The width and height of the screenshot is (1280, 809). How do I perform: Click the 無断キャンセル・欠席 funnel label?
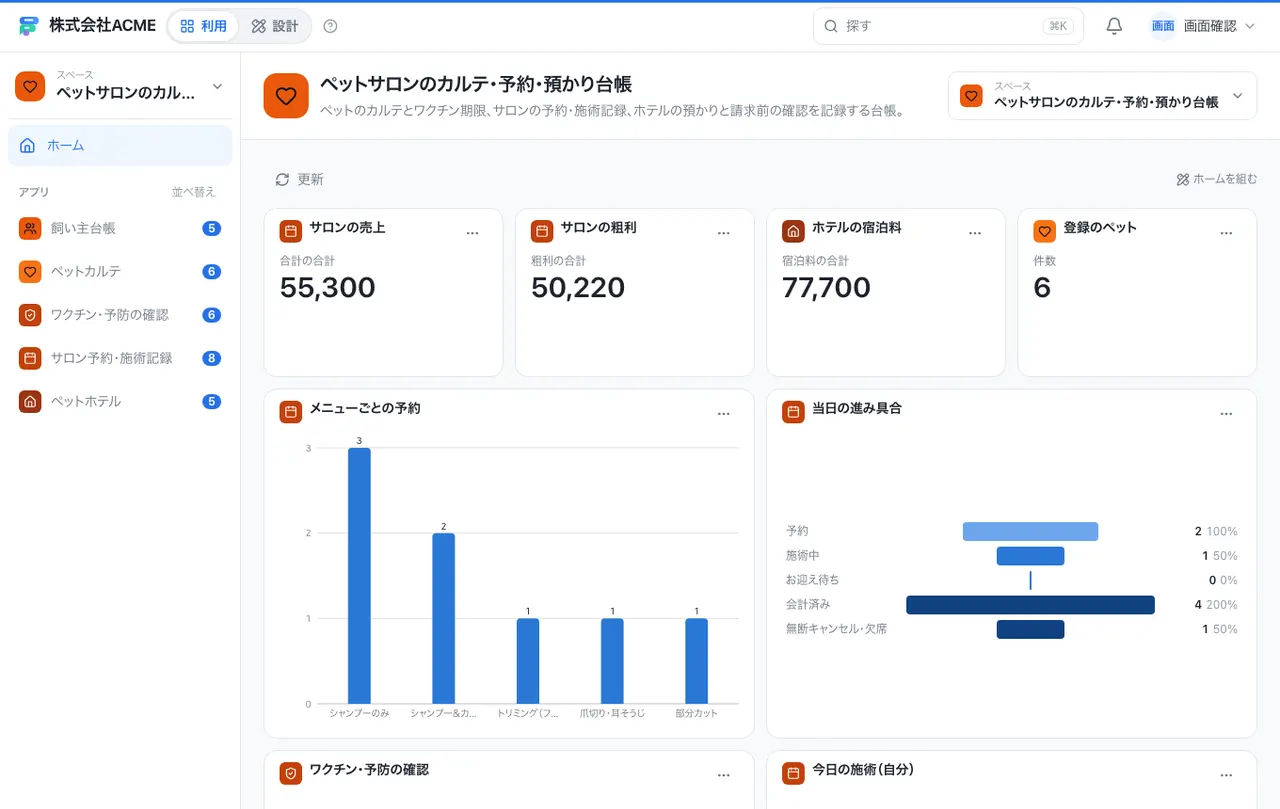(836, 629)
